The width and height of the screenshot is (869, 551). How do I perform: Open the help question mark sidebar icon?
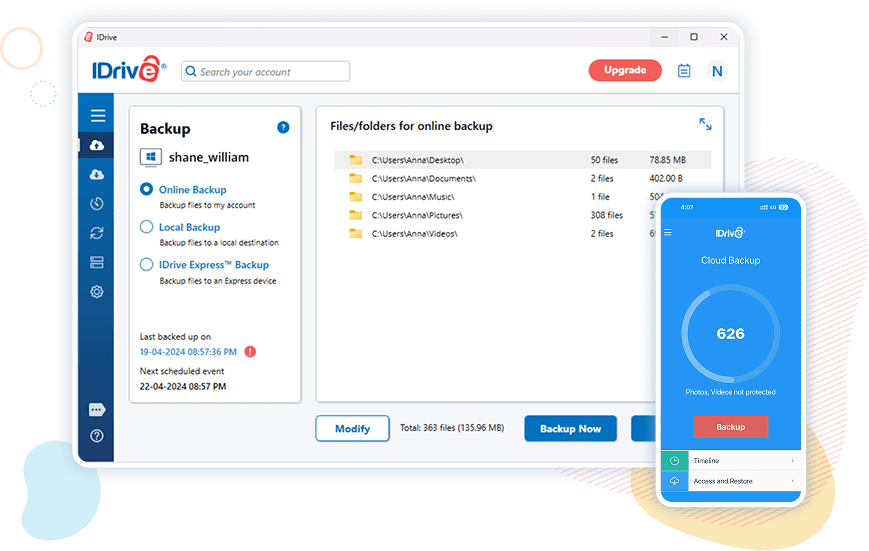click(97, 436)
